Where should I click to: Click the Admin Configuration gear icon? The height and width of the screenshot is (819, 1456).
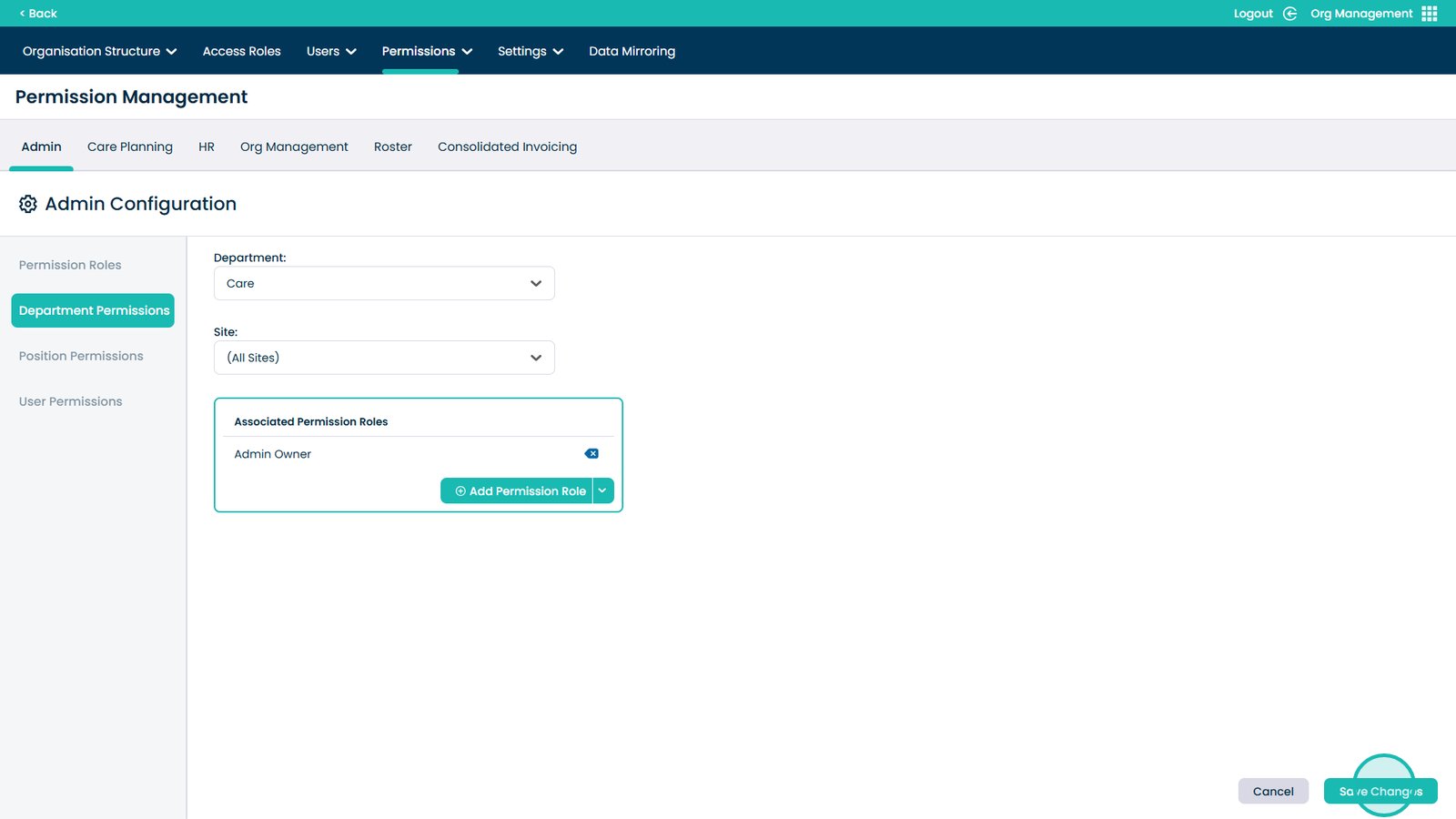(x=28, y=204)
